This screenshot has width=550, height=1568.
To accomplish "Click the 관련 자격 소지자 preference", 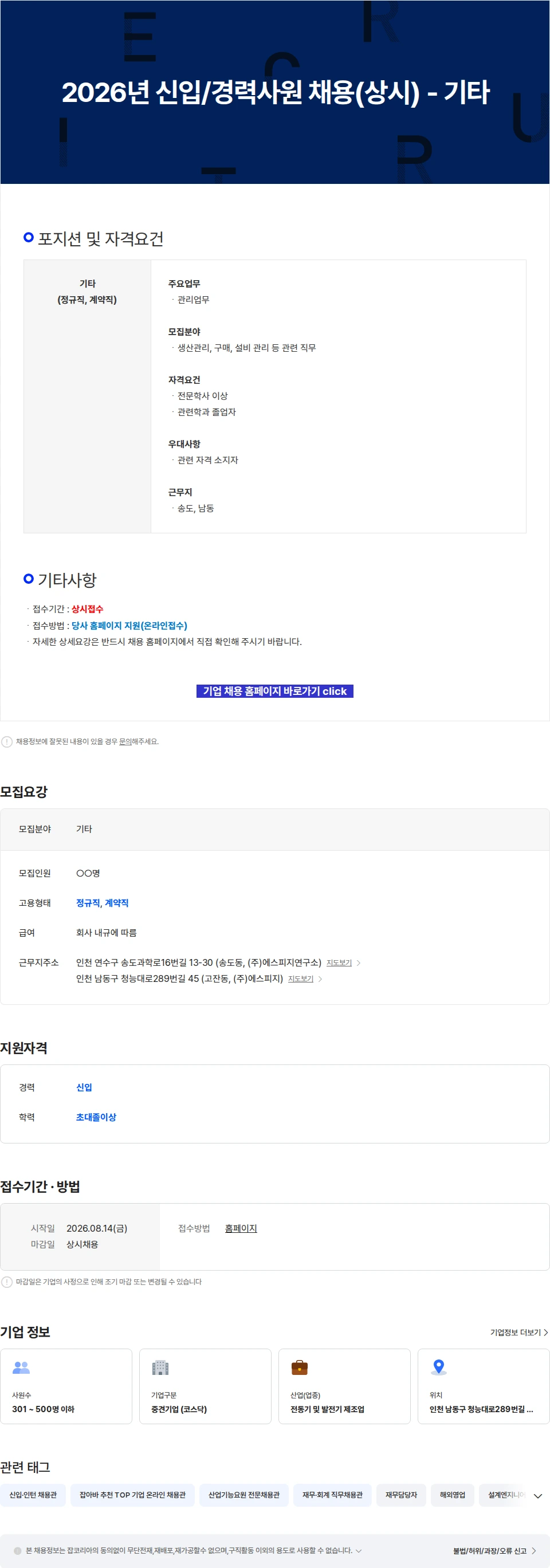I will click(x=208, y=460).
